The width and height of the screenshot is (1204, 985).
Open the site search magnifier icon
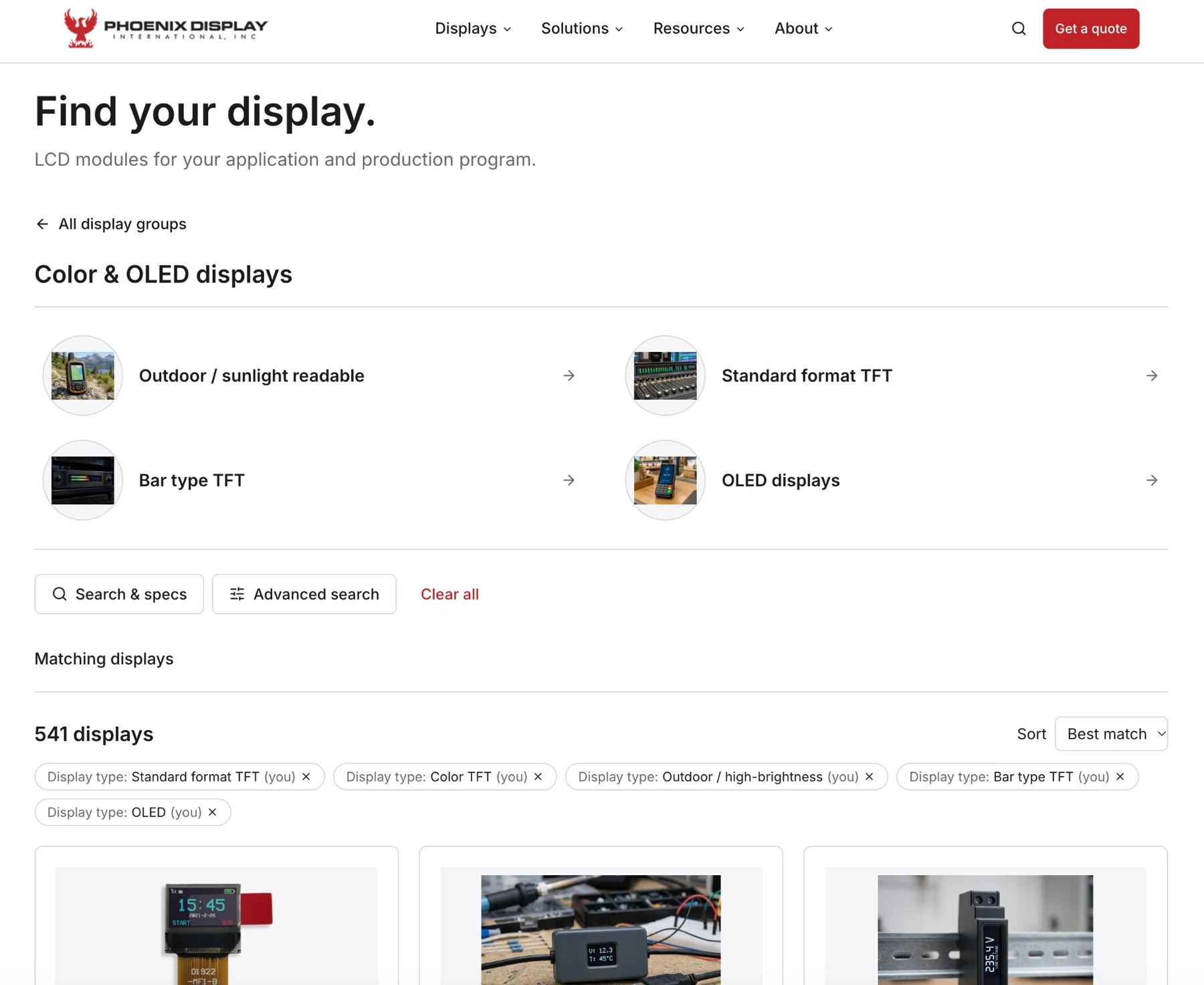click(1019, 29)
